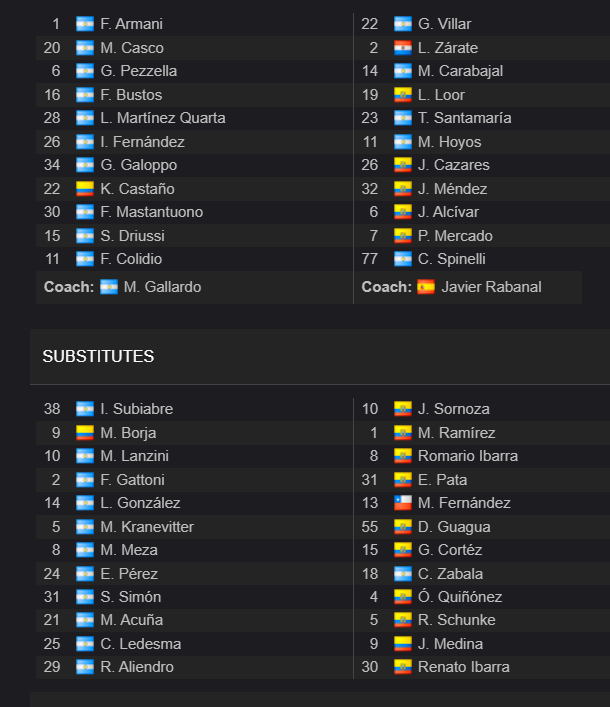Click Colombia flag next to M. Borja
Image resolution: width=610 pixels, height=707 pixels.
point(85,433)
